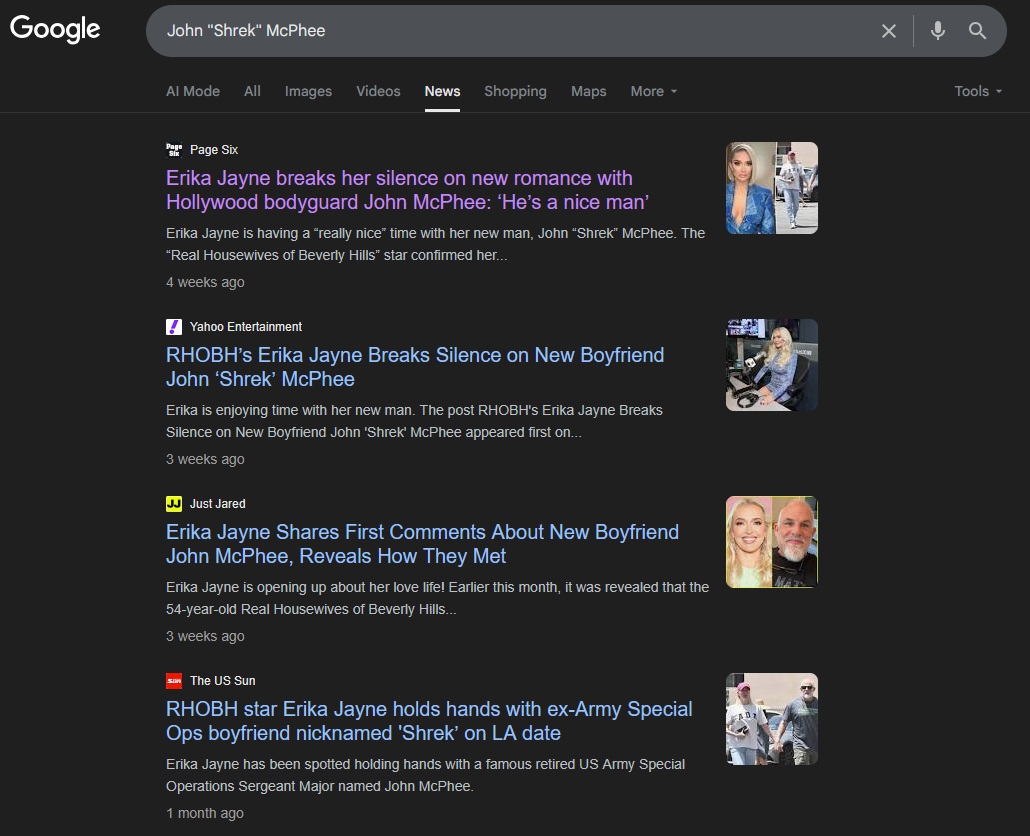The height and width of the screenshot is (836, 1030).
Task: Click the Yahoo Entertainment source favicon
Action: tap(174, 327)
